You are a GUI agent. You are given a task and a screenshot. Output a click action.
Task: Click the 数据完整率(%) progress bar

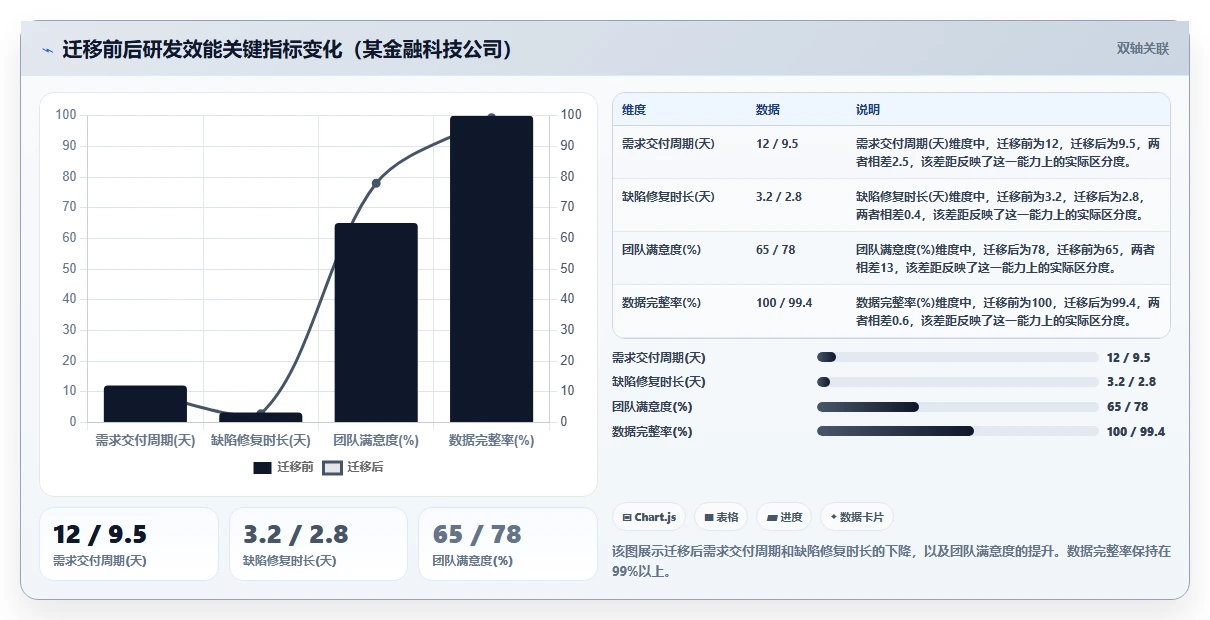point(957,432)
